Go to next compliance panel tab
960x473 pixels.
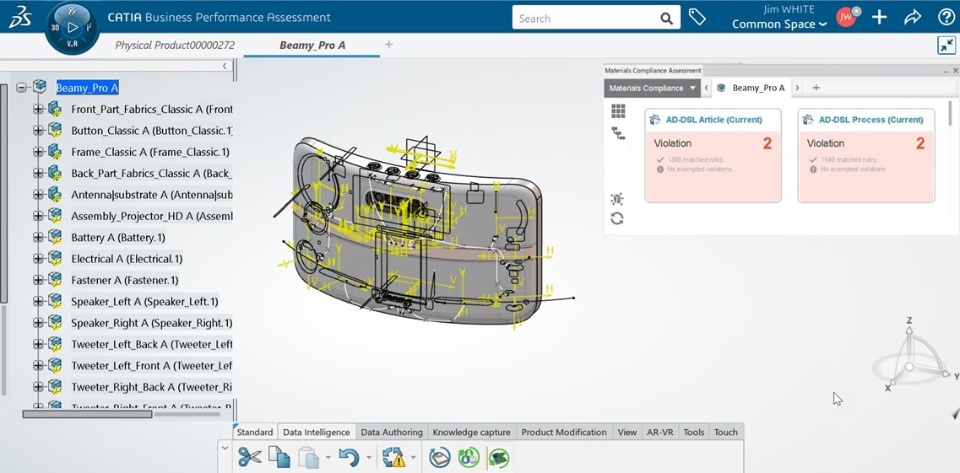(797, 88)
